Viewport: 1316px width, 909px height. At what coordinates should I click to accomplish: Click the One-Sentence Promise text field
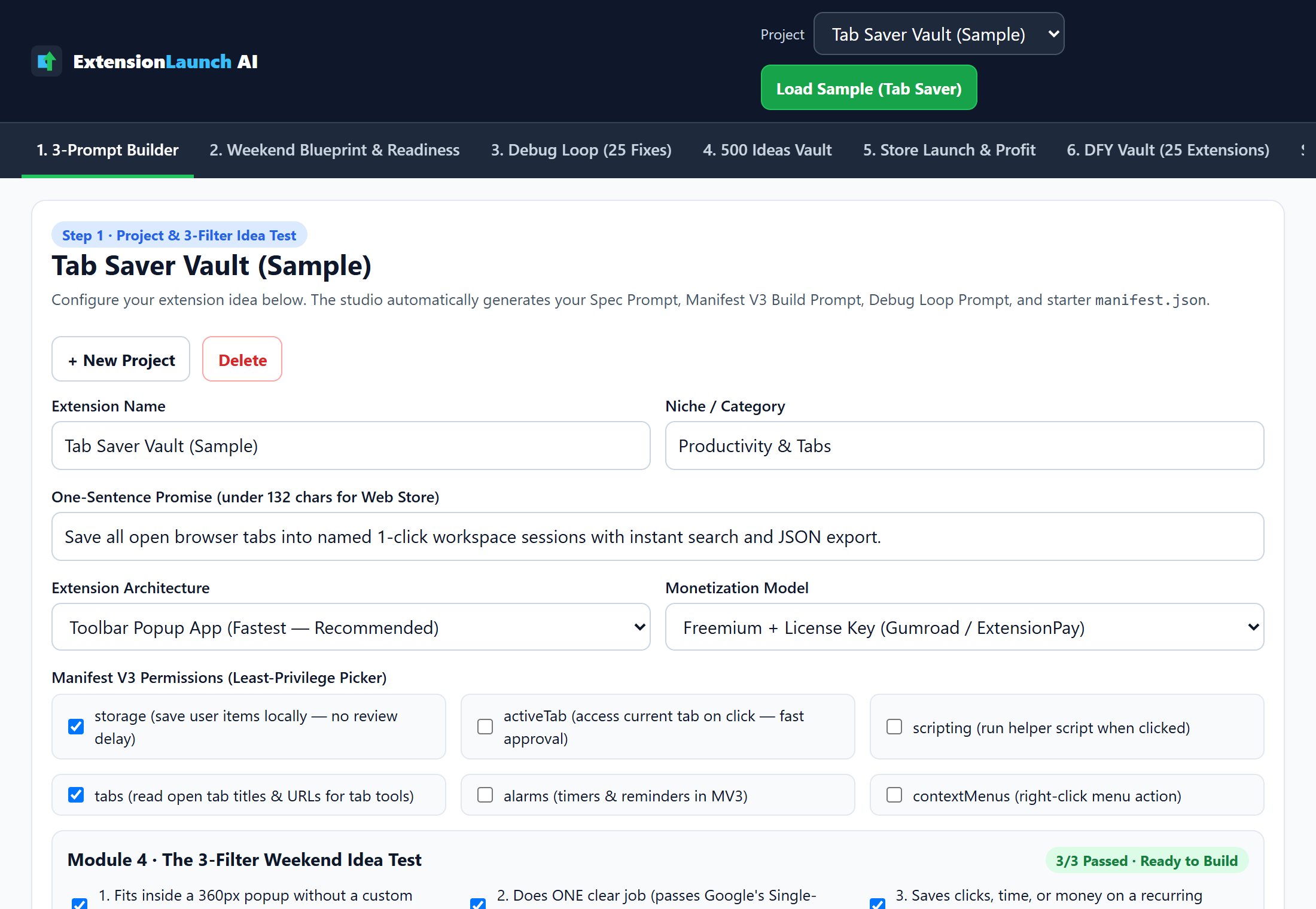click(x=658, y=536)
